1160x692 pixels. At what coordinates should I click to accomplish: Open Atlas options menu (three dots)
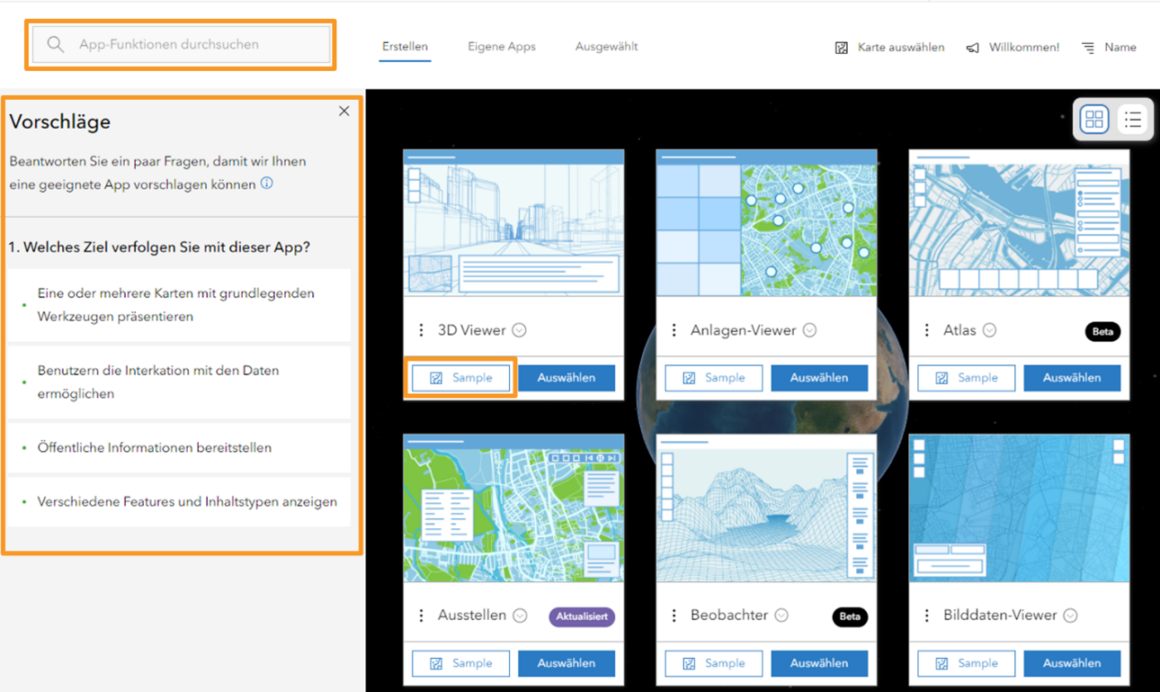927,330
